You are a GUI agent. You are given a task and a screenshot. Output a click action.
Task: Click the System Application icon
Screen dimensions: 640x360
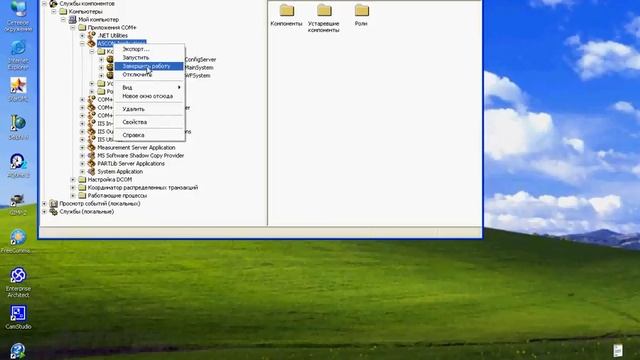coord(91,171)
